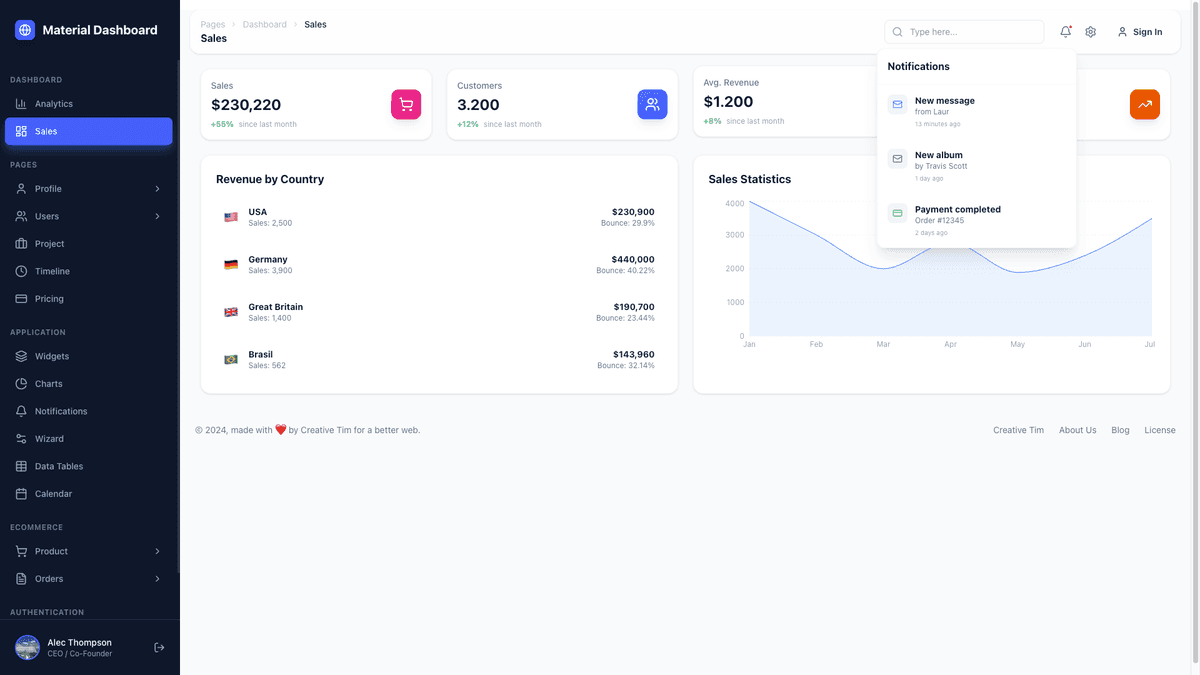1200x675 pixels.
Task: Open Data Tables from the sidebar
Action: 60,465
